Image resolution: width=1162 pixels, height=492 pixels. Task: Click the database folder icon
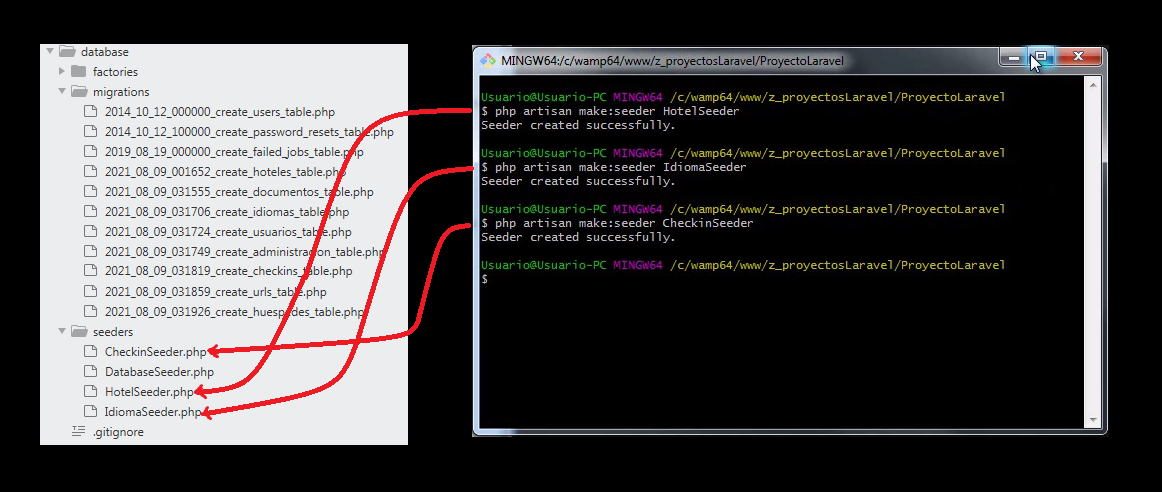pos(67,52)
